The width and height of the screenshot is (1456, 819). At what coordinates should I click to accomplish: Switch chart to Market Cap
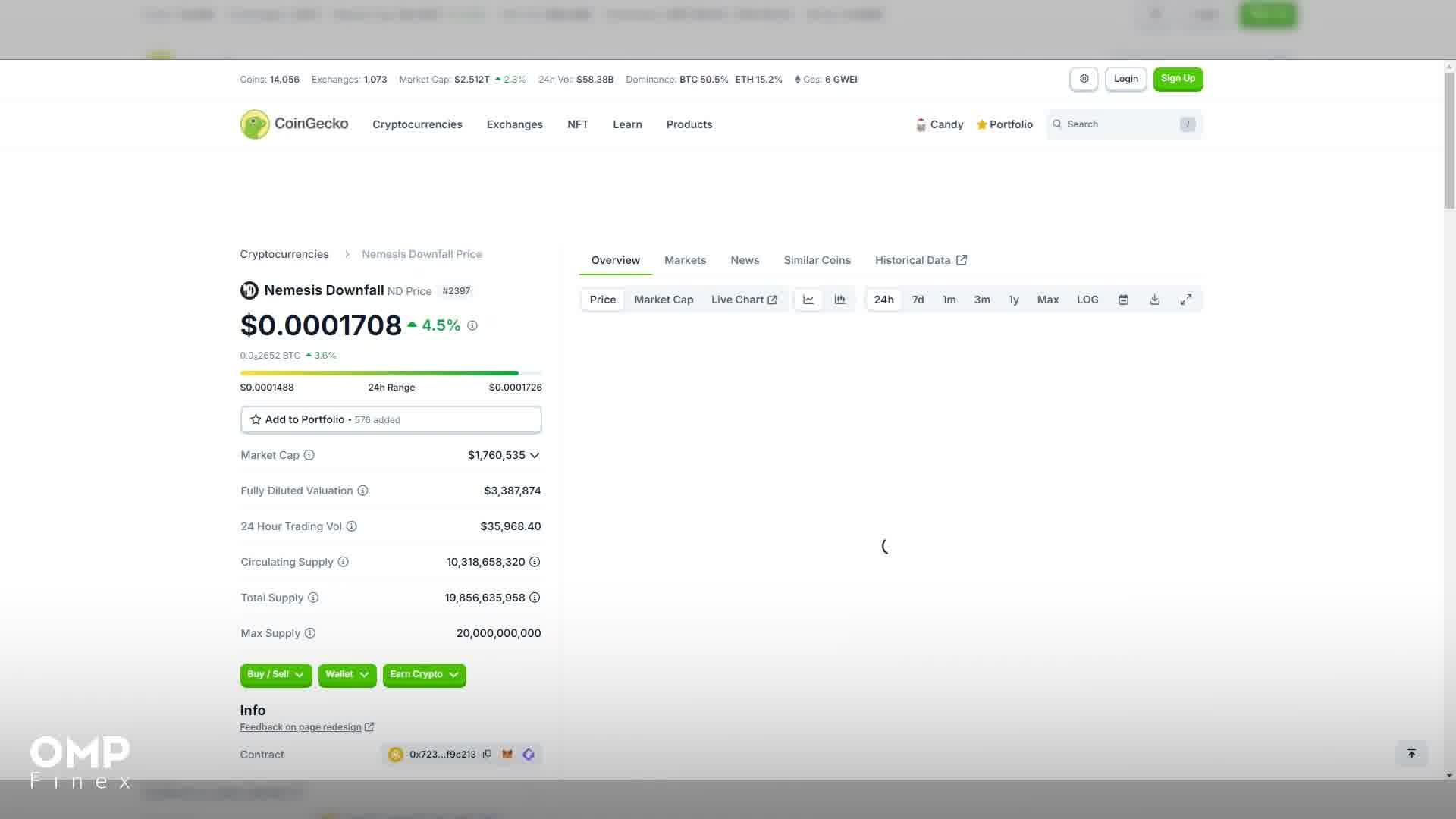point(663,300)
